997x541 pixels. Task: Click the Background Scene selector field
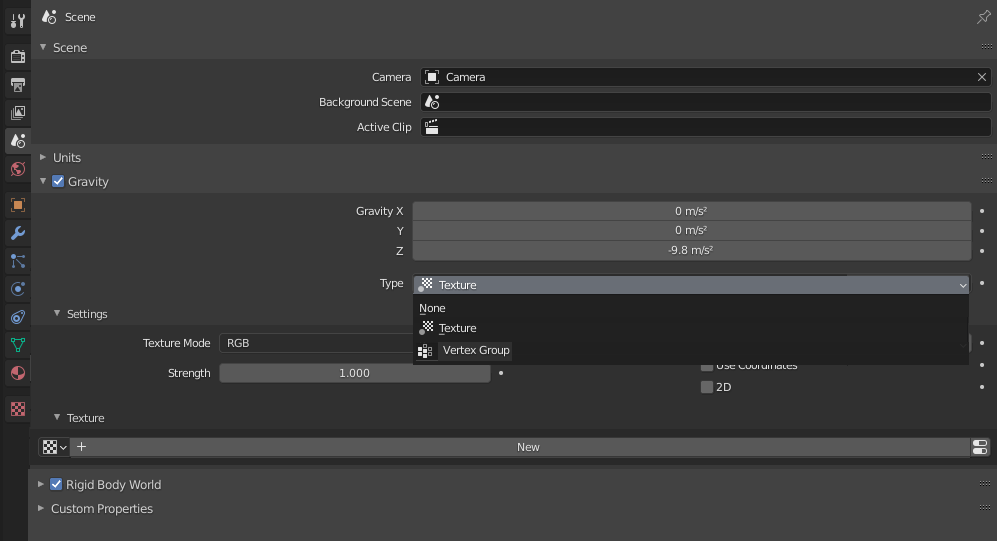pos(705,102)
